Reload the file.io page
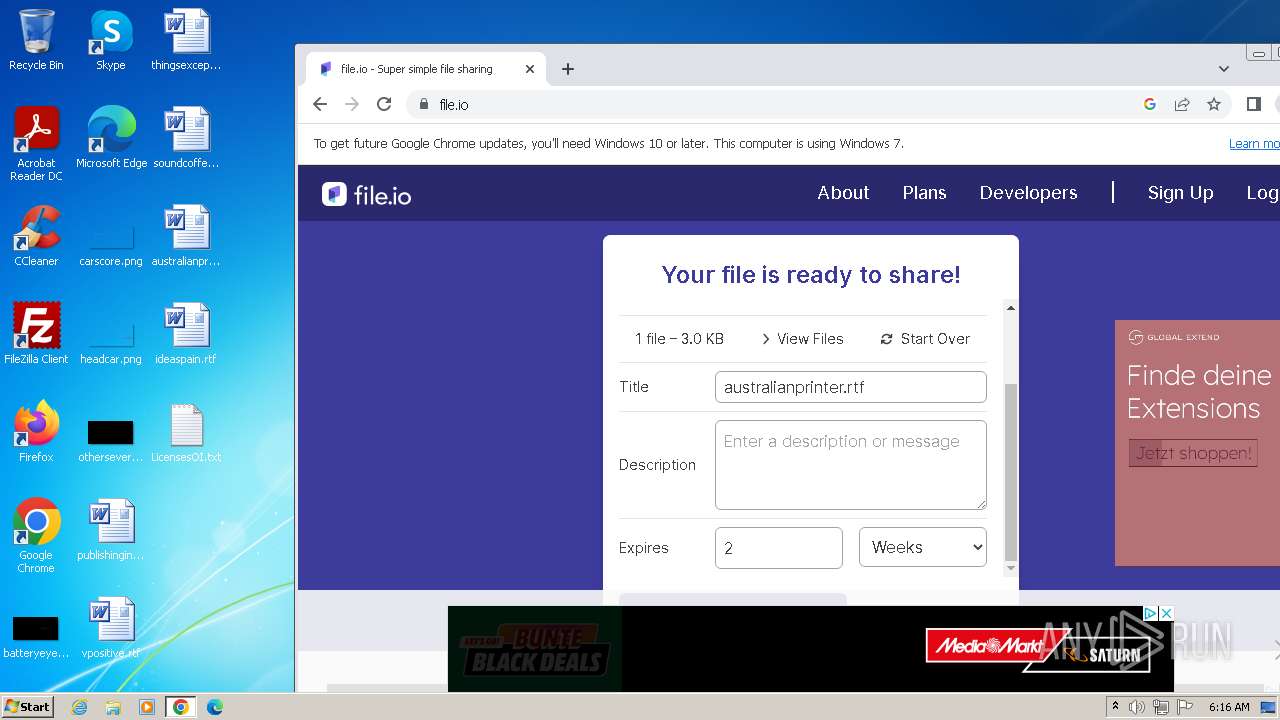 (x=384, y=104)
